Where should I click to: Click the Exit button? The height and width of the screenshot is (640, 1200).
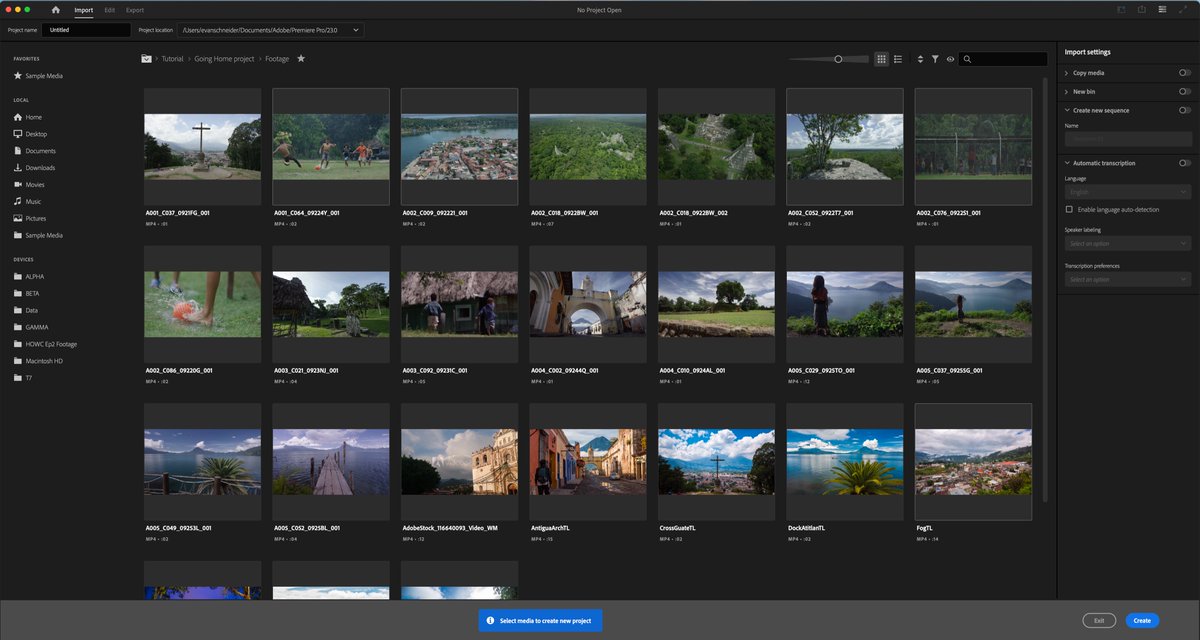(x=1099, y=620)
